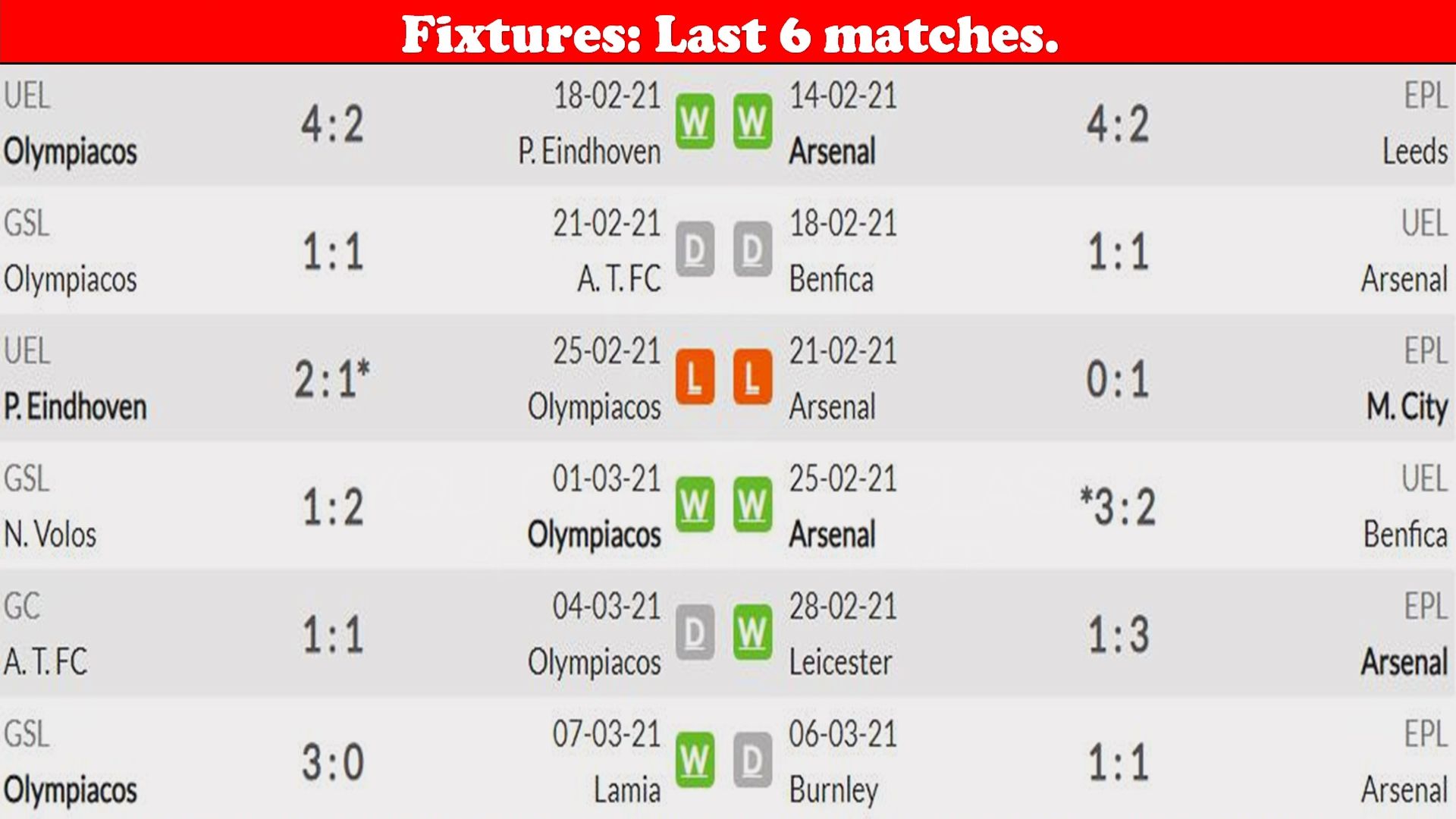1456x819 pixels.
Task: Click the green W badge for Olympiacos 18-02-21
Action: pyautogui.click(x=695, y=121)
